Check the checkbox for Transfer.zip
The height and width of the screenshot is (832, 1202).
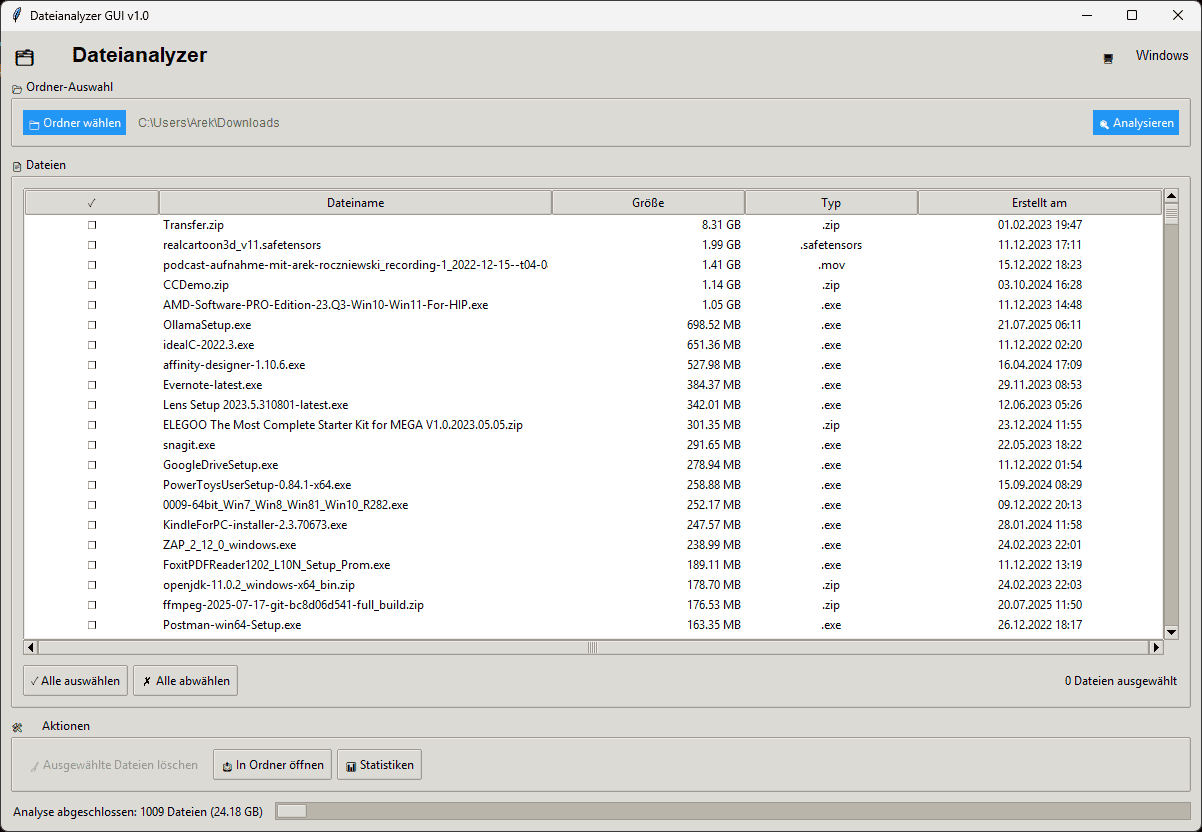[92, 224]
